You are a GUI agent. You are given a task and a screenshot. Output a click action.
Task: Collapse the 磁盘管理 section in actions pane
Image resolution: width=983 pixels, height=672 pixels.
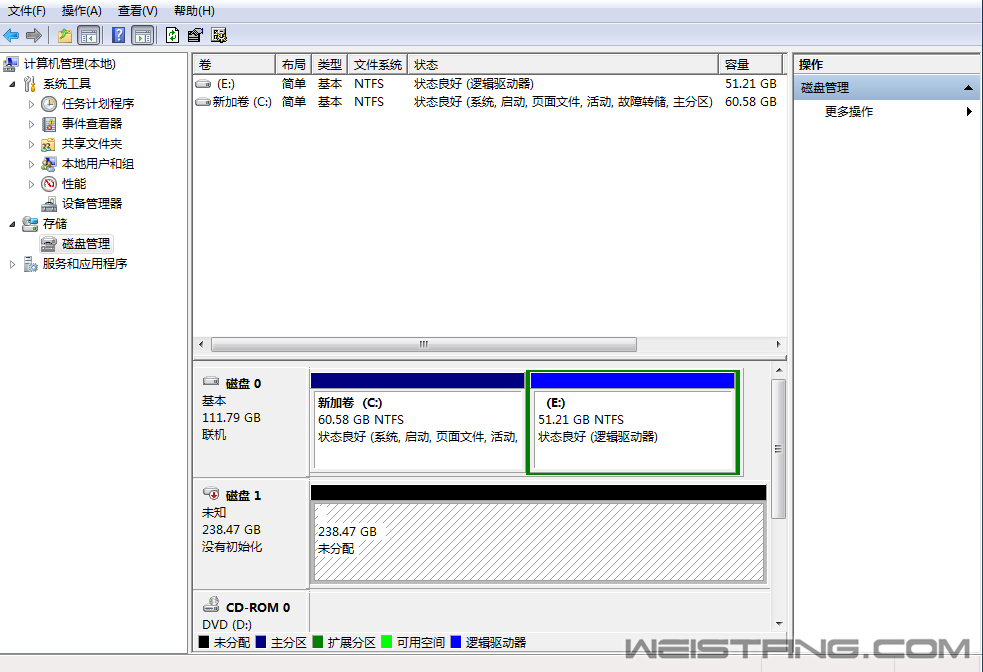coord(967,88)
